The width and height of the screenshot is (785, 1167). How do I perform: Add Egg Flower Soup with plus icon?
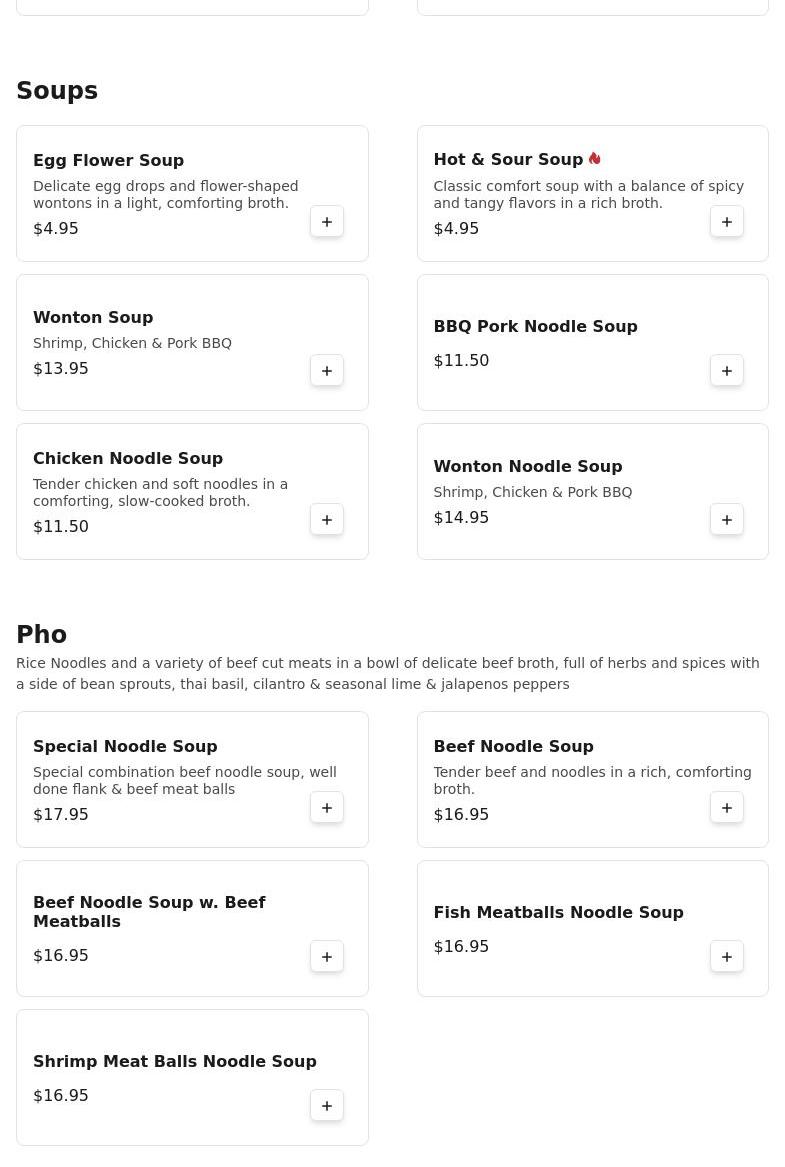tap(327, 222)
